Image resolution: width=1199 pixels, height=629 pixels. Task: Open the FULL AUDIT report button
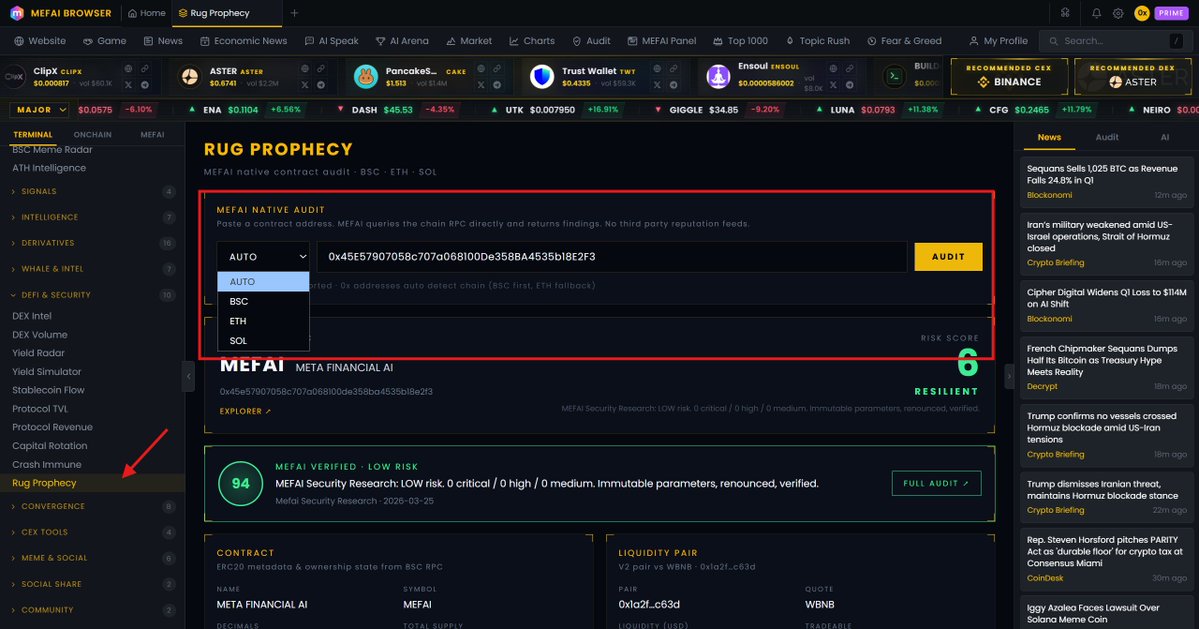click(936, 483)
